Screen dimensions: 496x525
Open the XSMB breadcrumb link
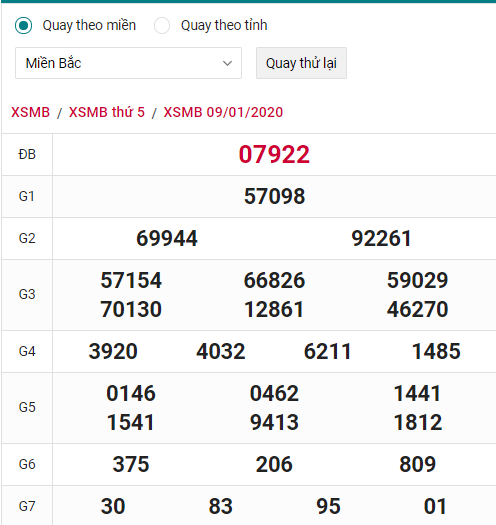[x=30, y=112]
